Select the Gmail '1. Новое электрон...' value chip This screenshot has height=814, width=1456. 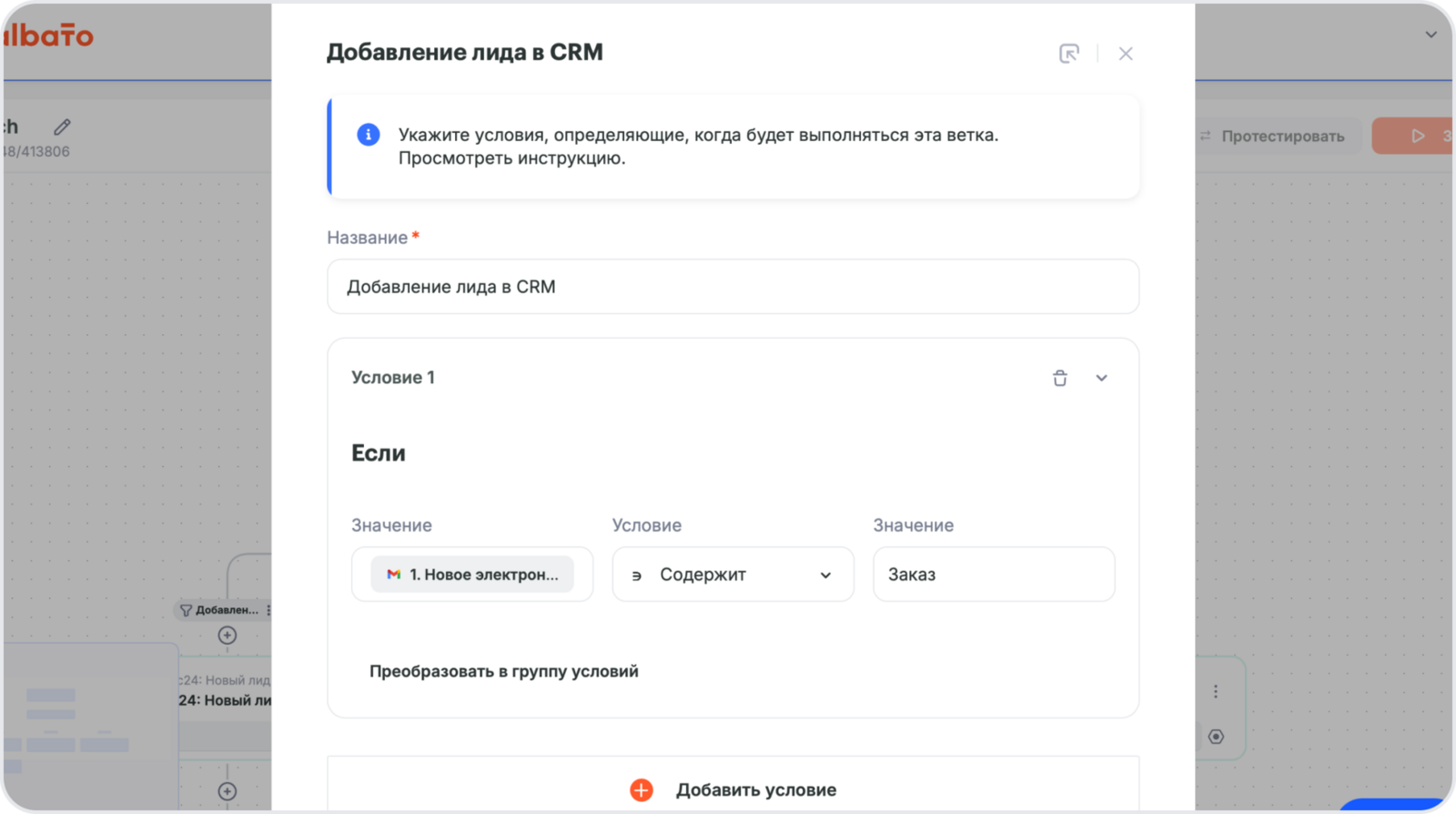tap(472, 575)
